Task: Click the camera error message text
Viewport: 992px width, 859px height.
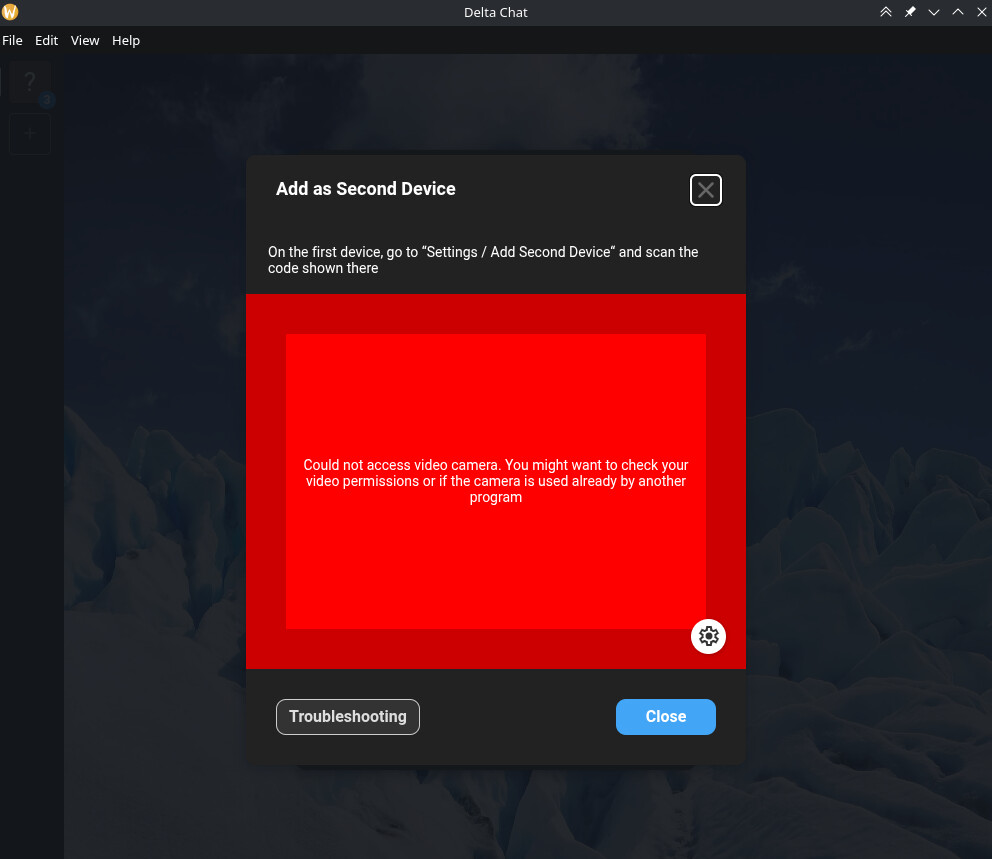Action: click(496, 481)
